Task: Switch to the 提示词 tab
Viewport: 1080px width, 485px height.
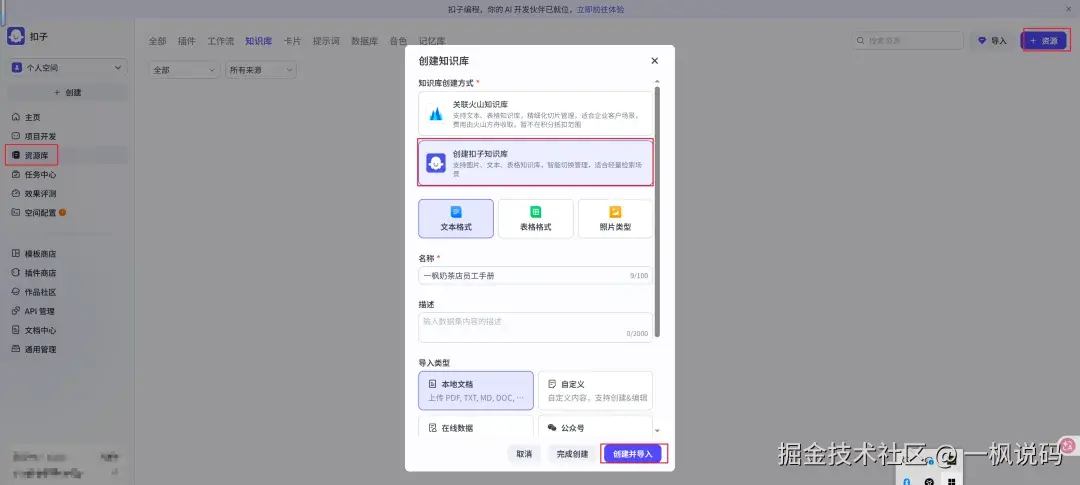Action: click(326, 41)
